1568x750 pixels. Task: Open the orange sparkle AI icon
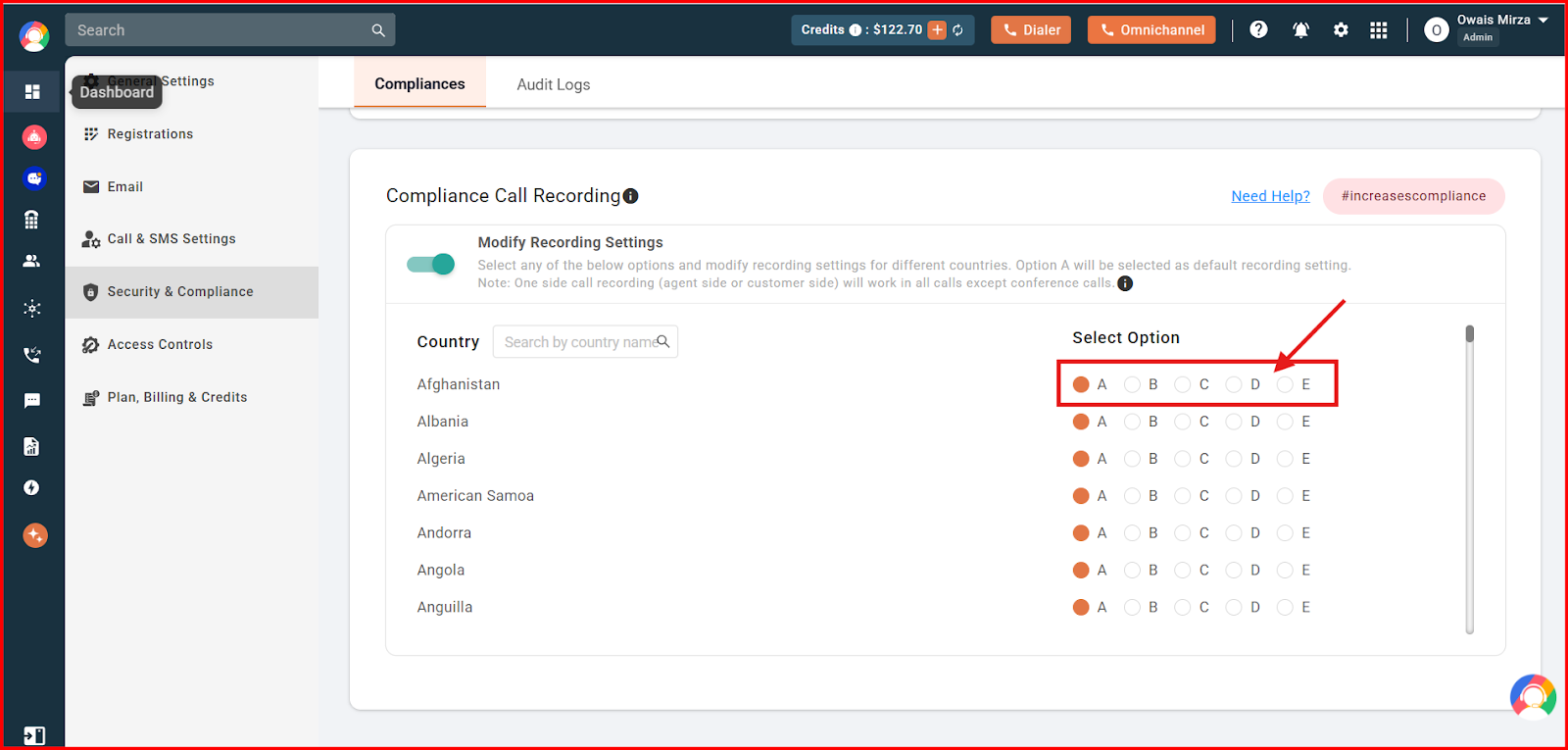tap(35, 535)
